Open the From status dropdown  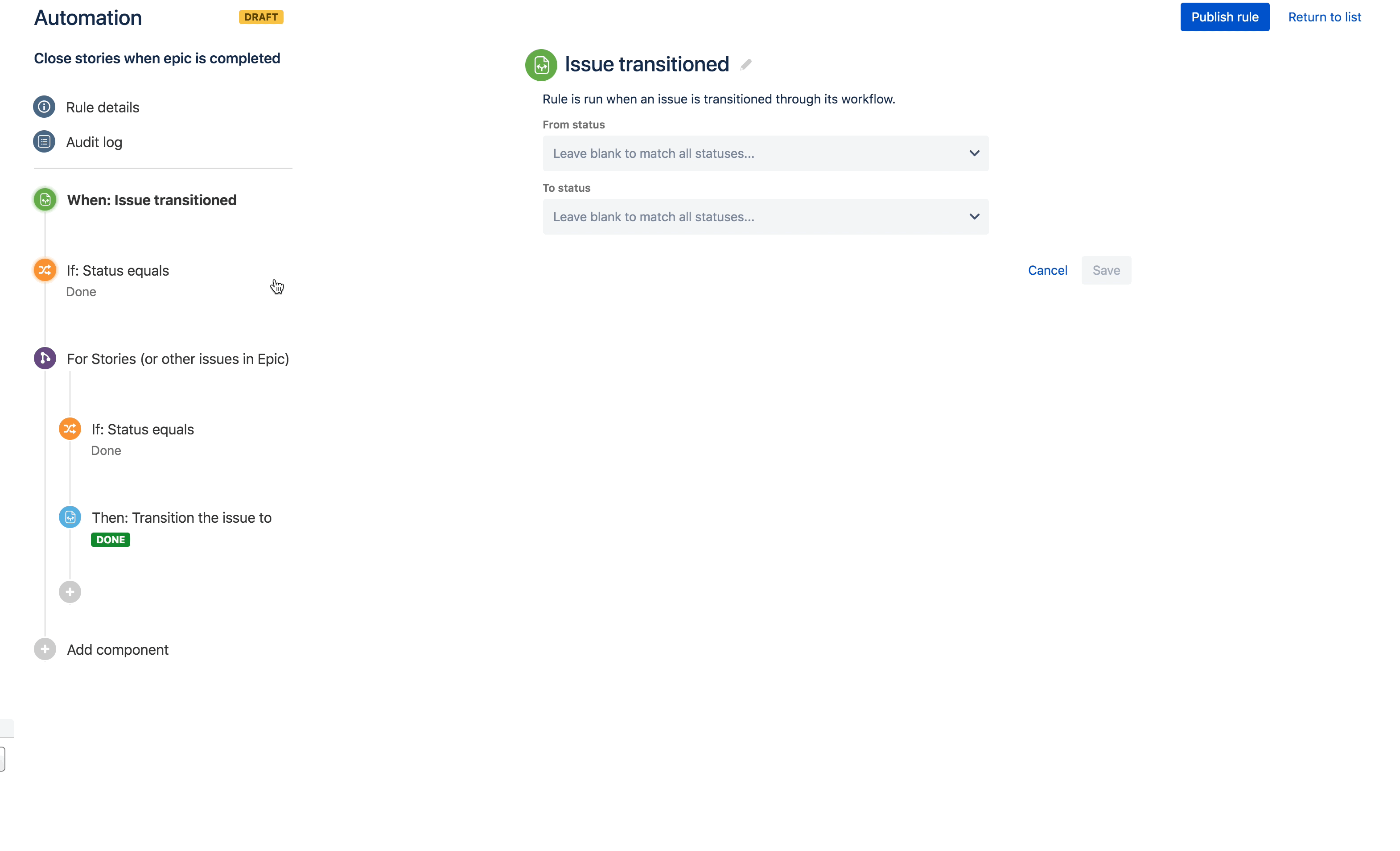pyautogui.click(x=766, y=153)
